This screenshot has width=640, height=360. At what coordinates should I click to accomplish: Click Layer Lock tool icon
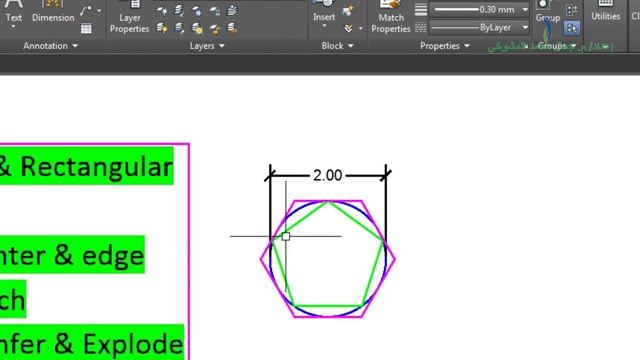click(x=214, y=11)
